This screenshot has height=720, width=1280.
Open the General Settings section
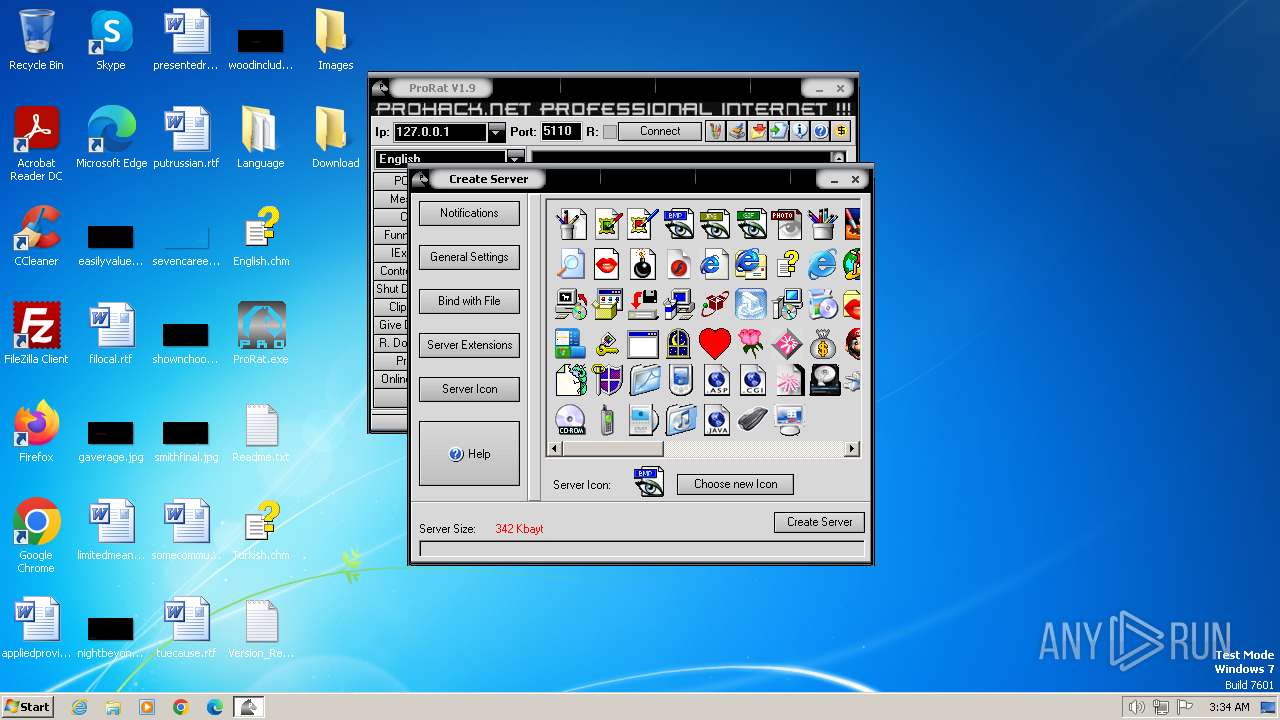tap(469, 257)
